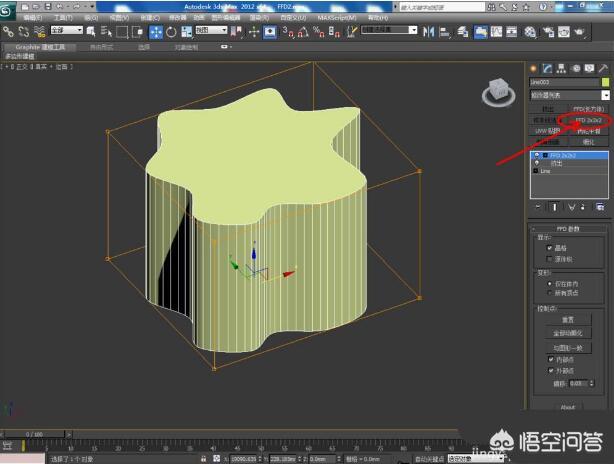Open the Create tab of command panel
The image size is (614, 464).
535,68
